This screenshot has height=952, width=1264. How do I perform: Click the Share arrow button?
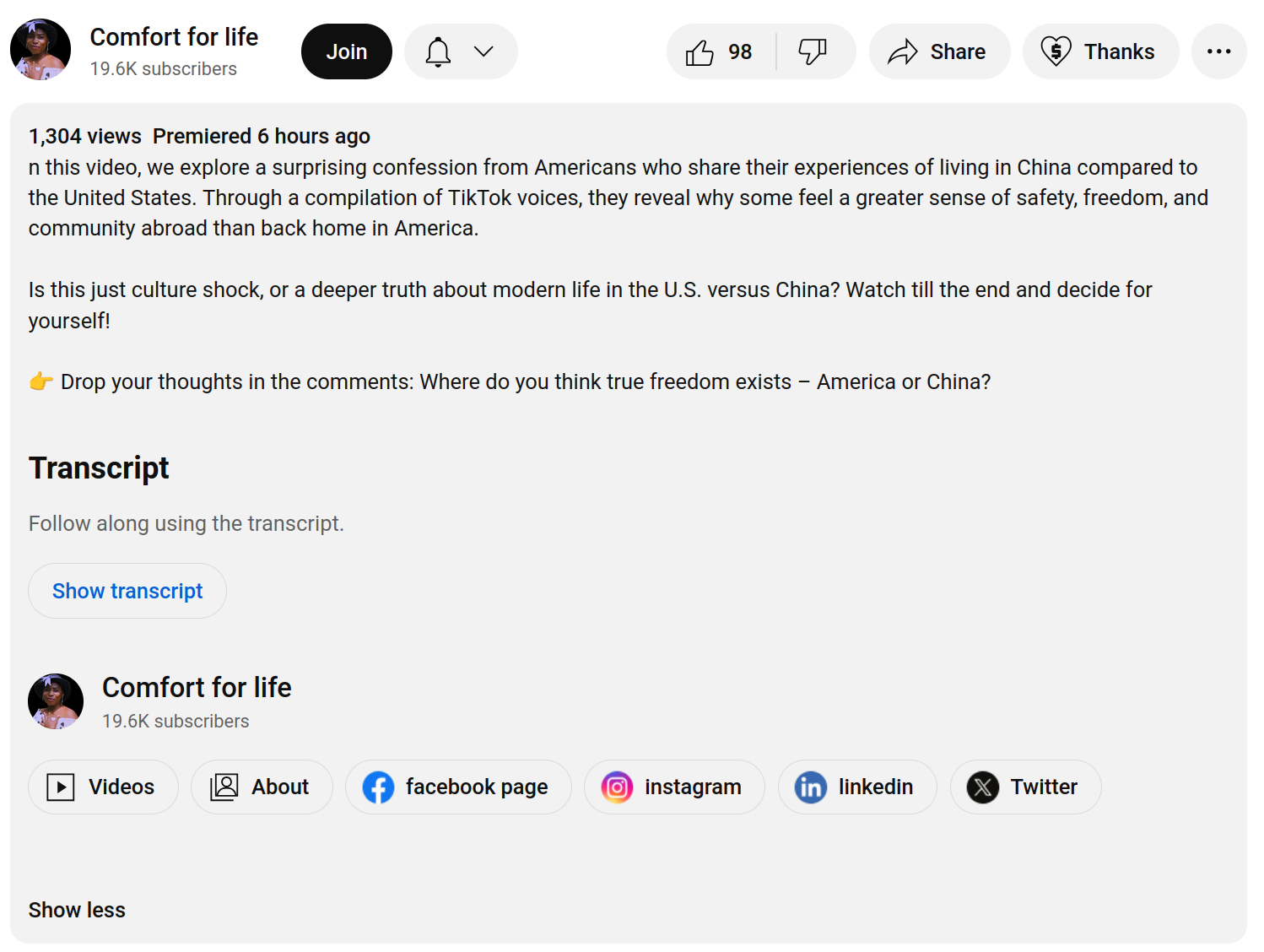(938, 52)
